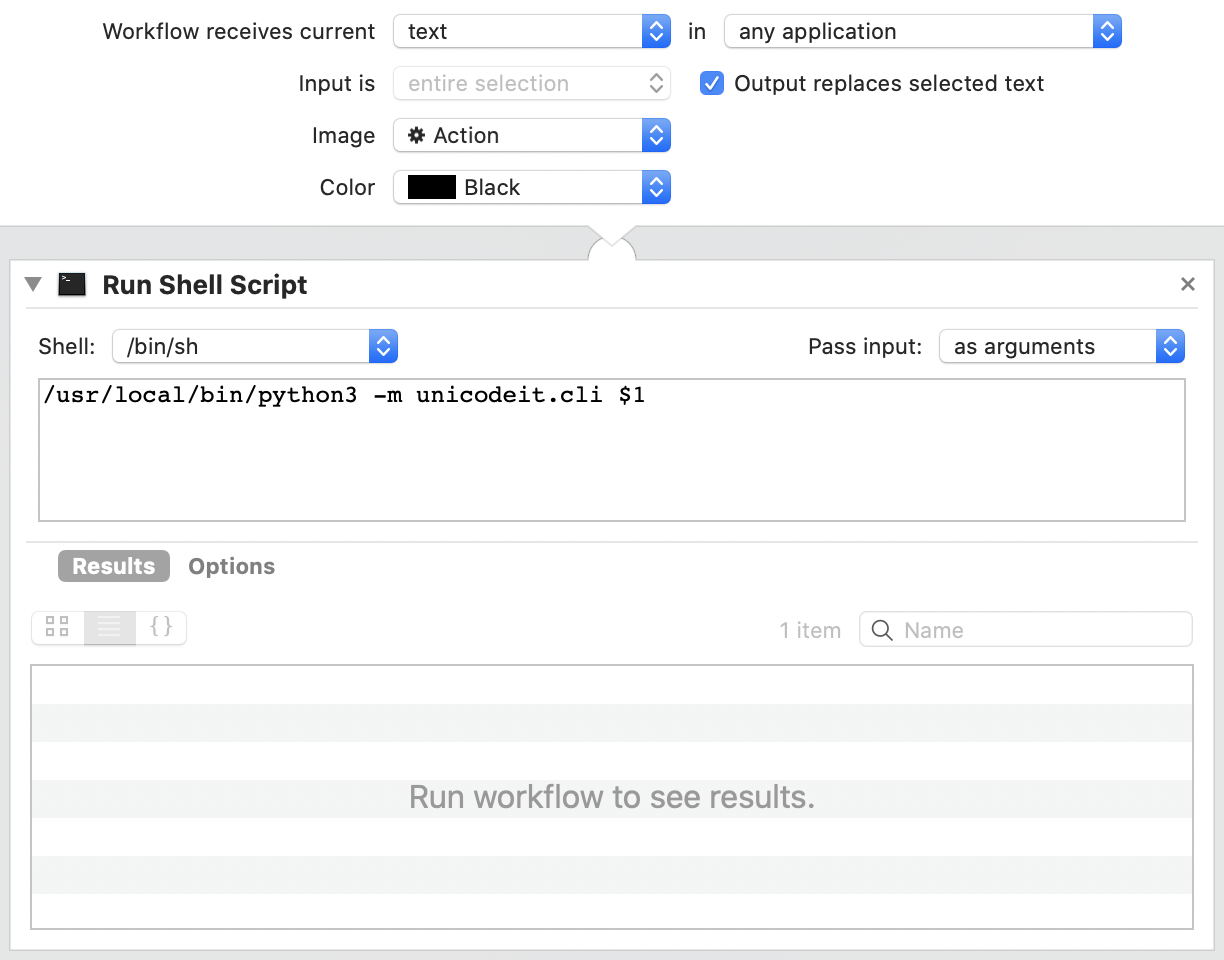Open the Color 'Black' dropdown
Screen dimensions: 1224x960
(x=532, y=188)
